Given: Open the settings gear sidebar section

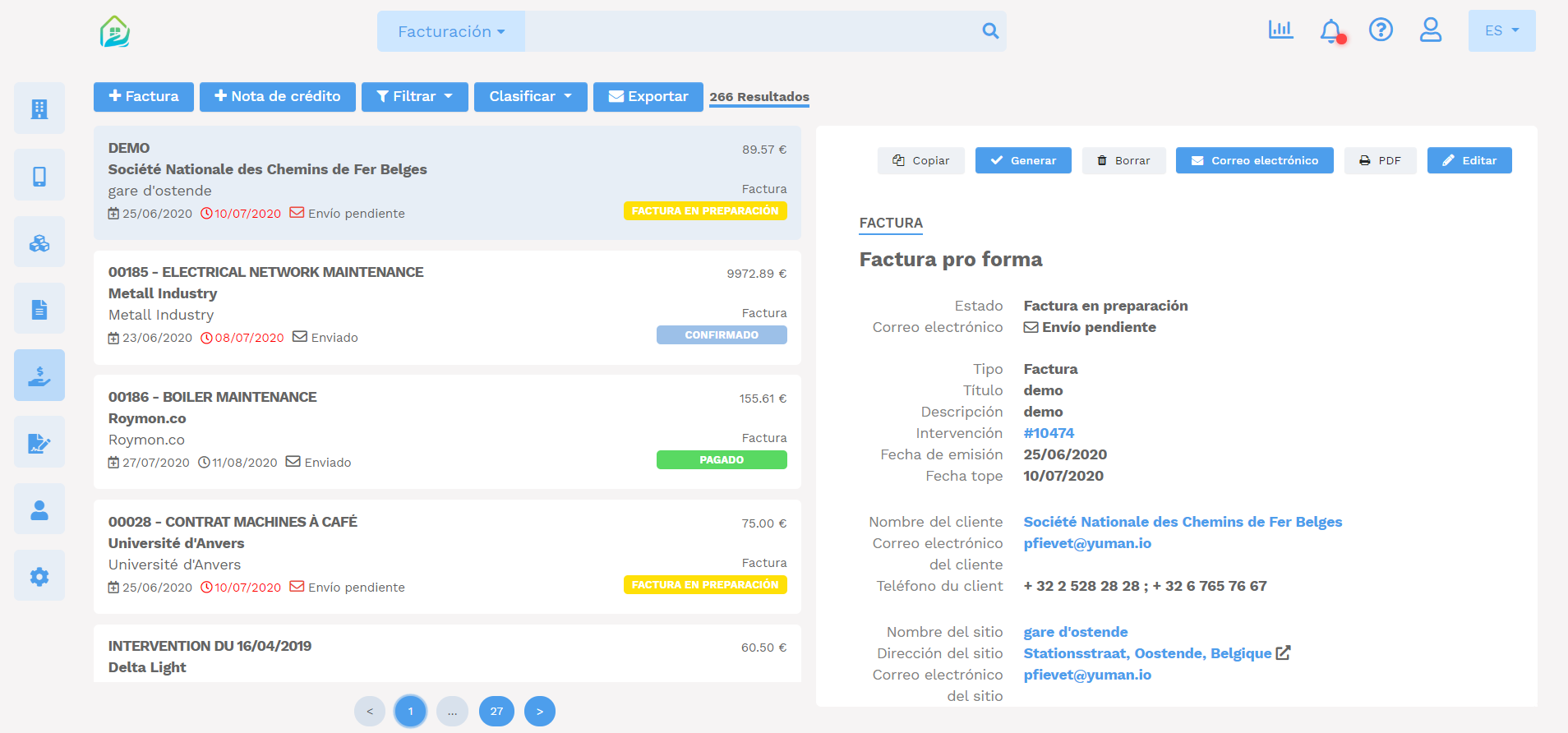Looking at the screenshot, I should tap(39, 576).
